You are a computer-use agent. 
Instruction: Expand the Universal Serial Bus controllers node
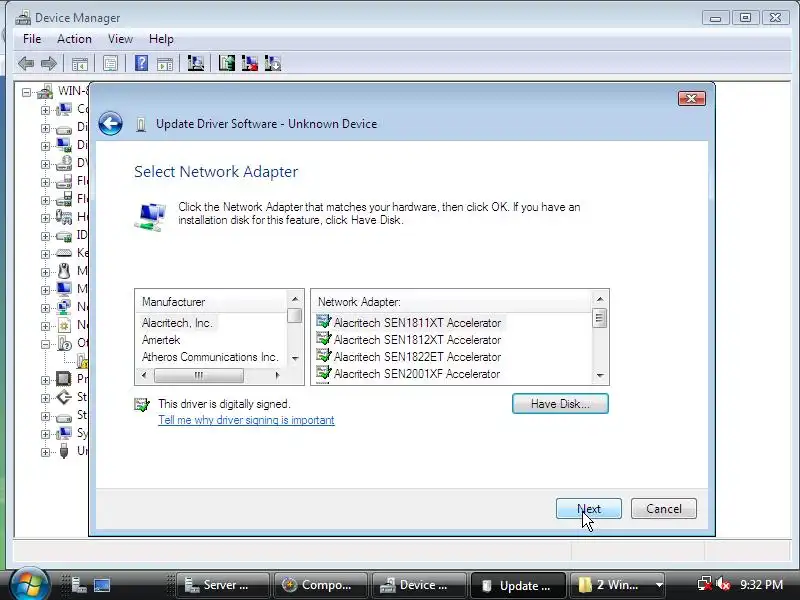[x=45, y=452]
